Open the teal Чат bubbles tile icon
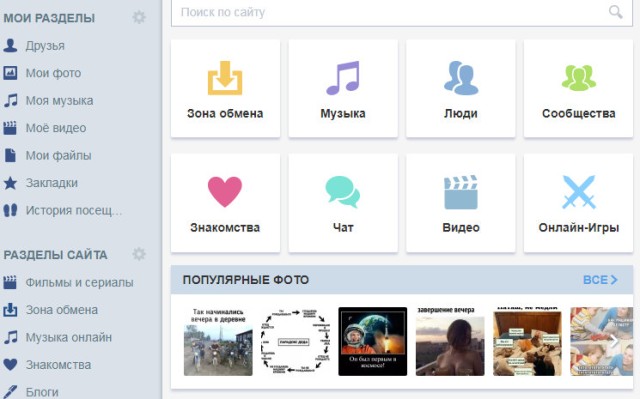 pos(343,192)
